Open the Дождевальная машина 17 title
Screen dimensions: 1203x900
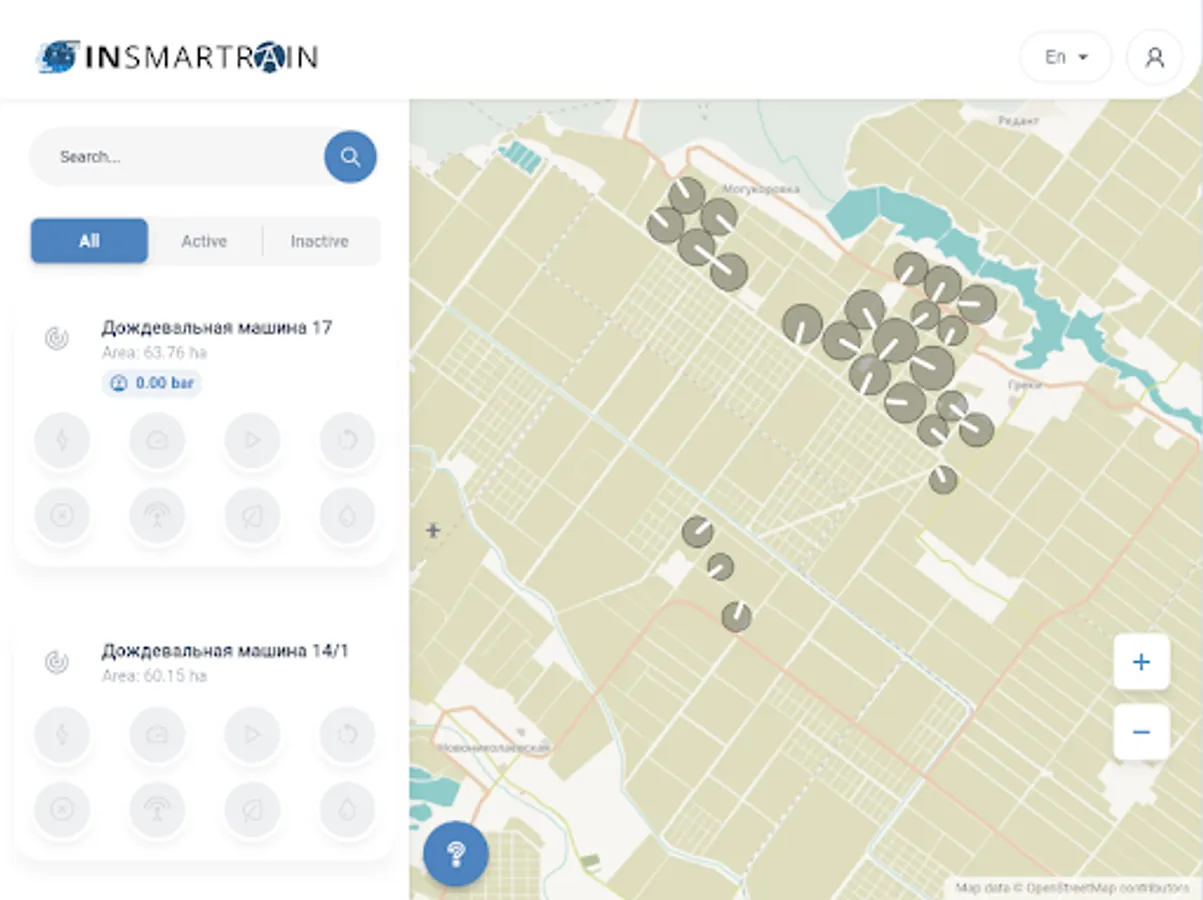pos(217,327)
